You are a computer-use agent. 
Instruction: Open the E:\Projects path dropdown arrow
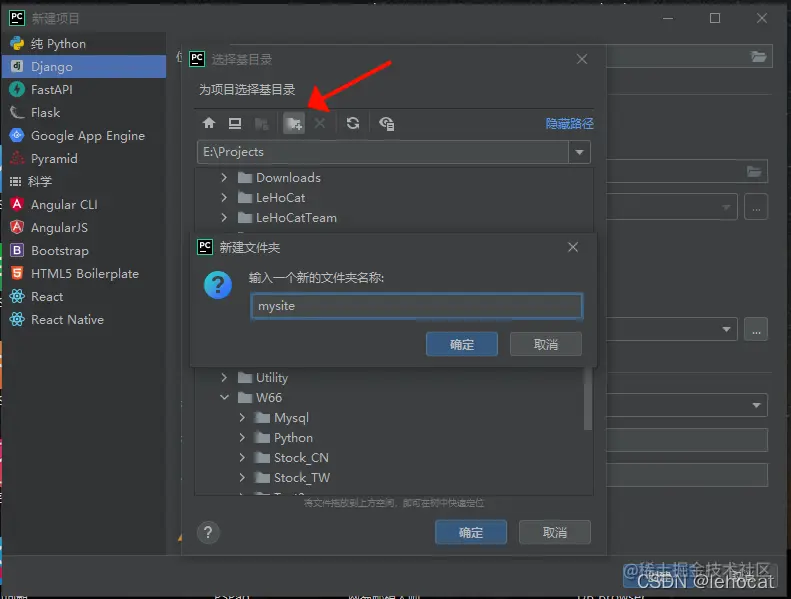click(x=580, y=152)
